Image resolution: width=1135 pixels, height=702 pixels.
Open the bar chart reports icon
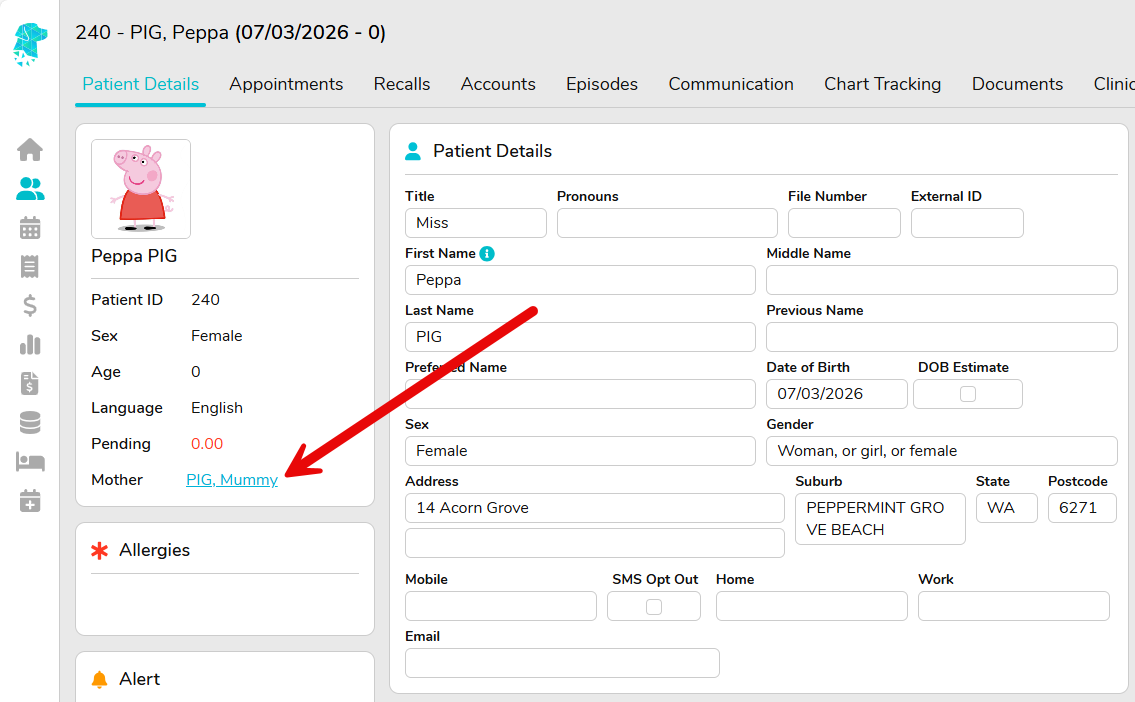pos(30,345)
